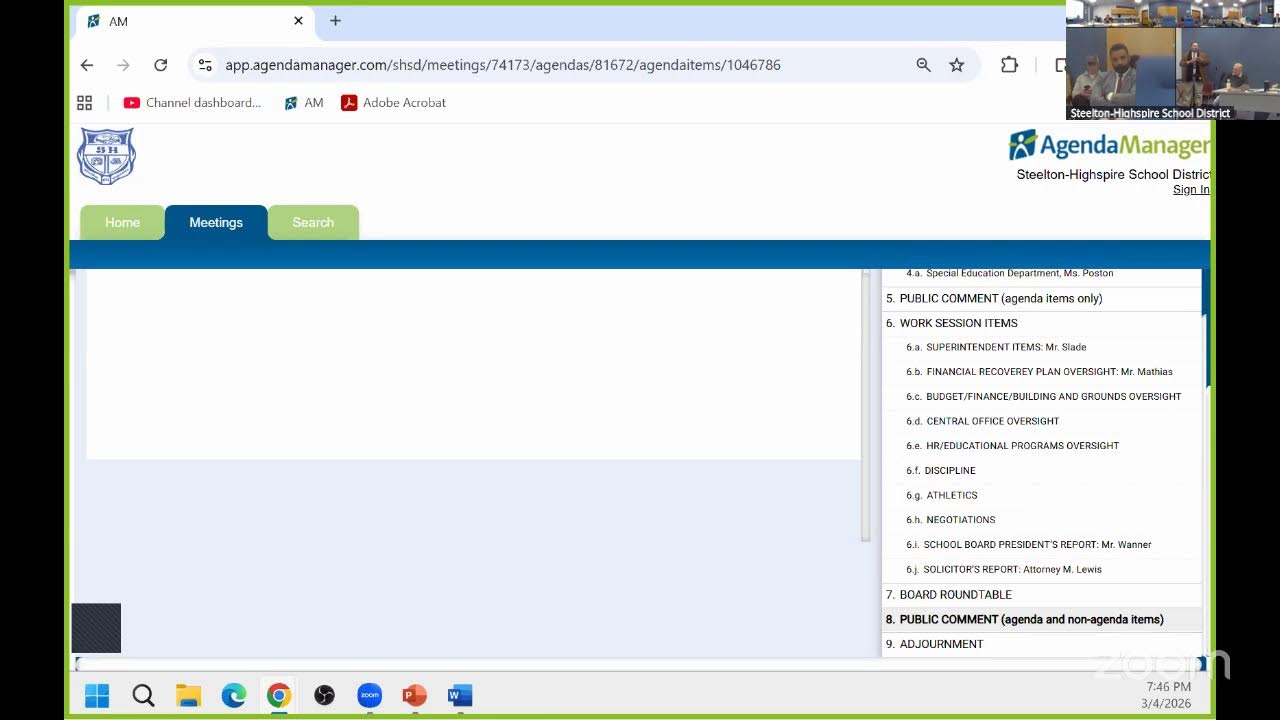Bookmark this page with the star icon

tap(957, 65)
